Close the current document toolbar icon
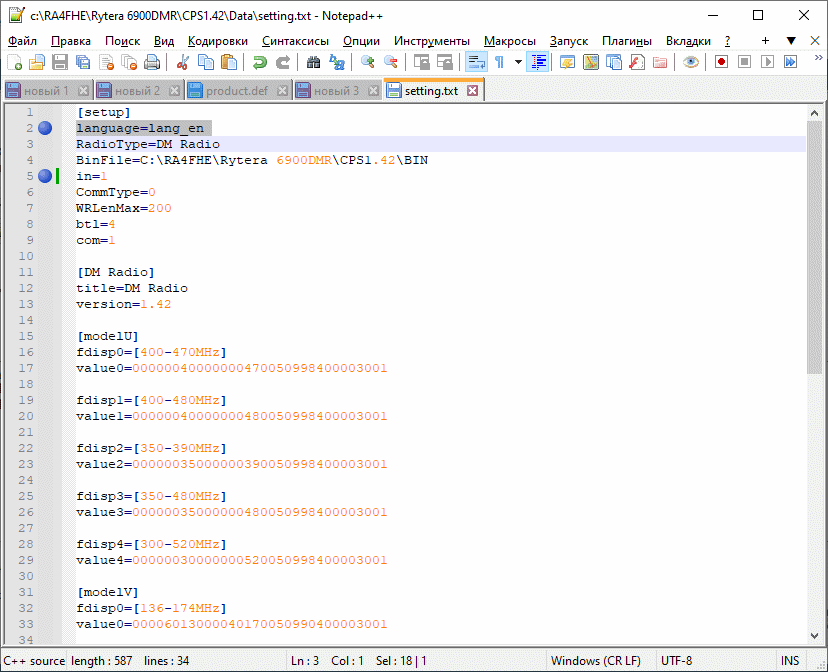Image resolution: width=828 pixels, height=672 pixels. coord(106,62)
